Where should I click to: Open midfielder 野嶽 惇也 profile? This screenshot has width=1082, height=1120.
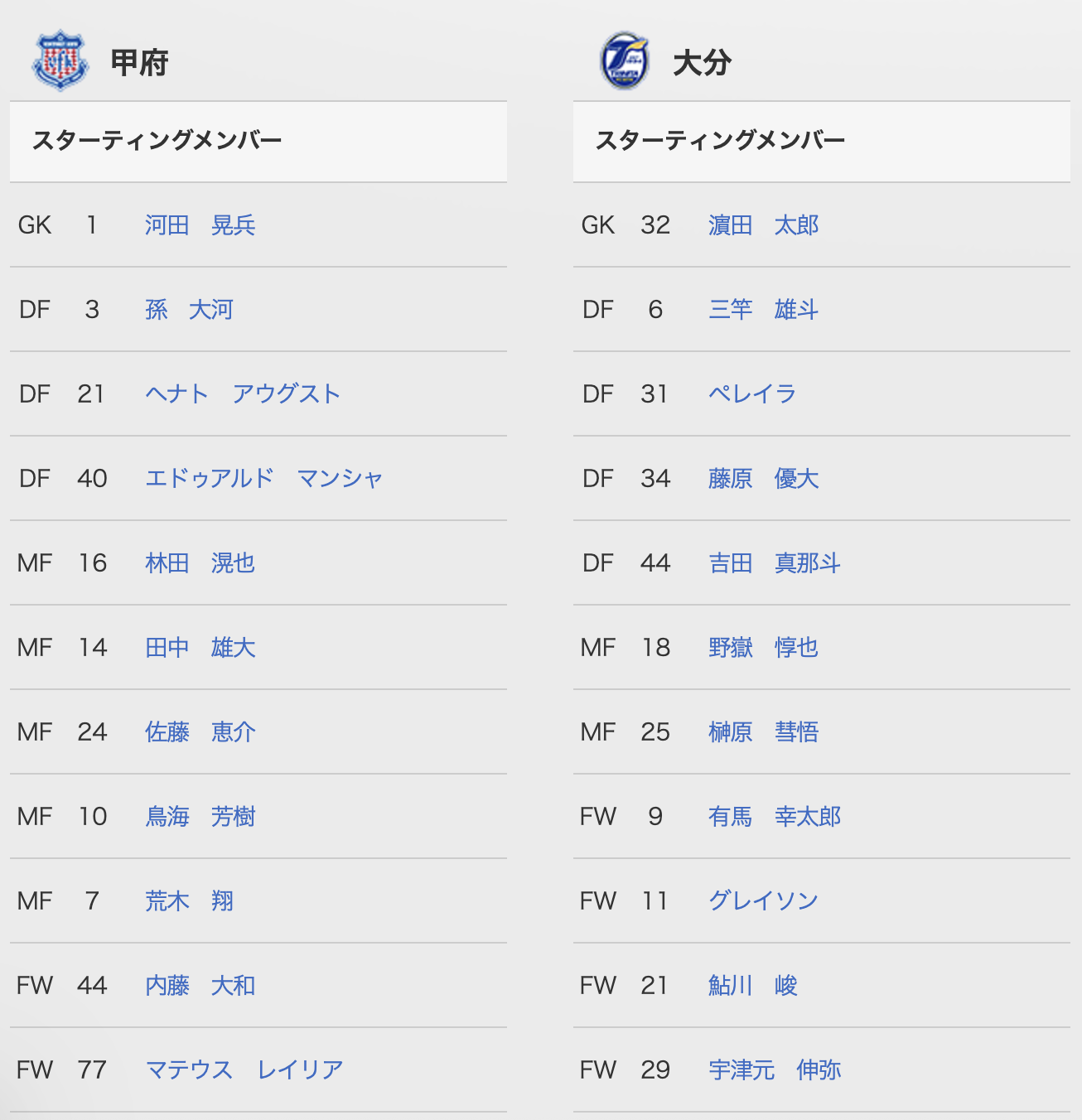(x=763, y=648)
